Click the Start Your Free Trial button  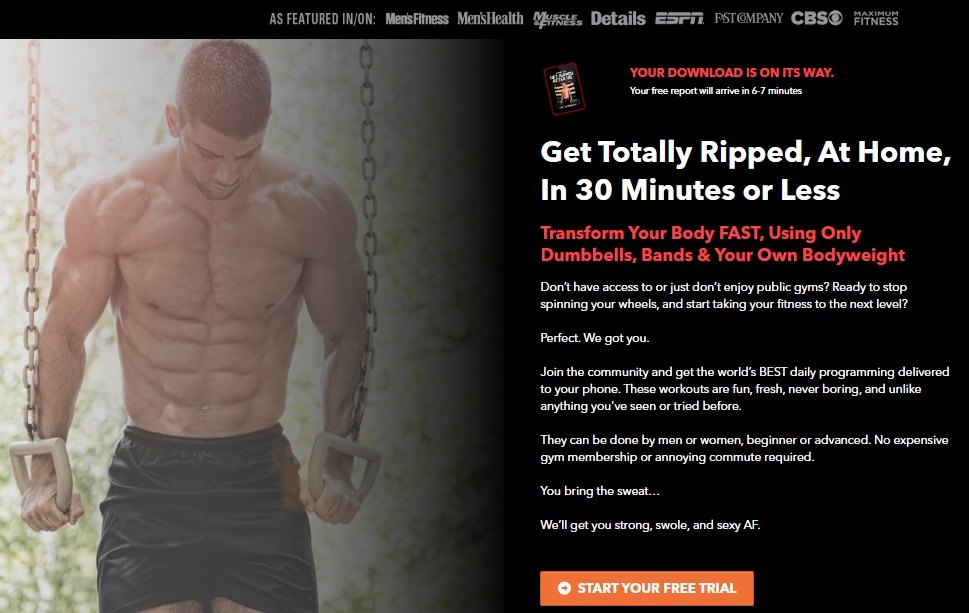click(x=646, y=588)
